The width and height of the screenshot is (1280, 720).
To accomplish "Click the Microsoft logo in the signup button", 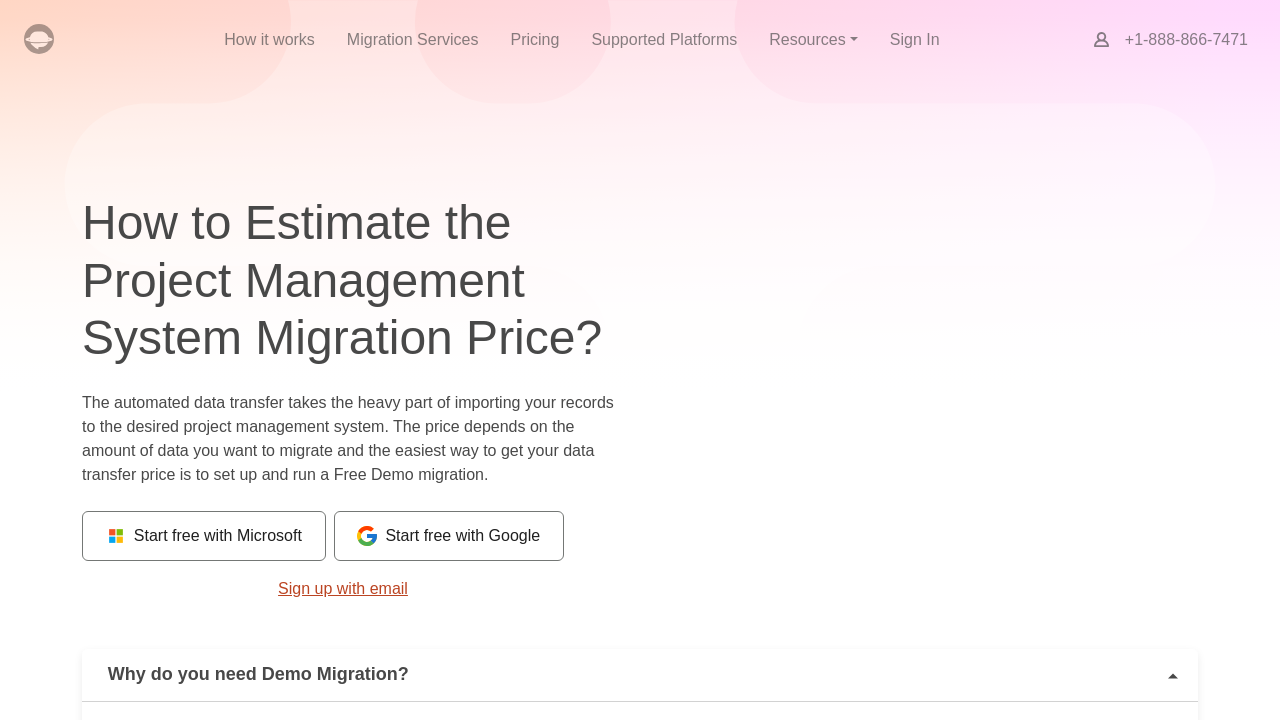I will point(116,536).
